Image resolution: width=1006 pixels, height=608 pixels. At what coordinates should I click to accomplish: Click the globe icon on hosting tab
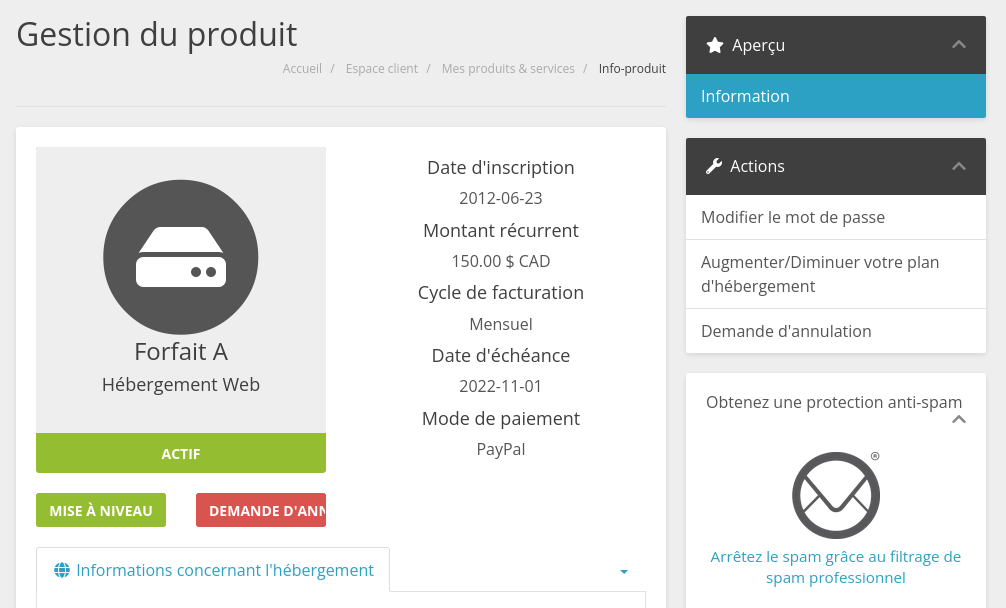click(x=62, y=570)
